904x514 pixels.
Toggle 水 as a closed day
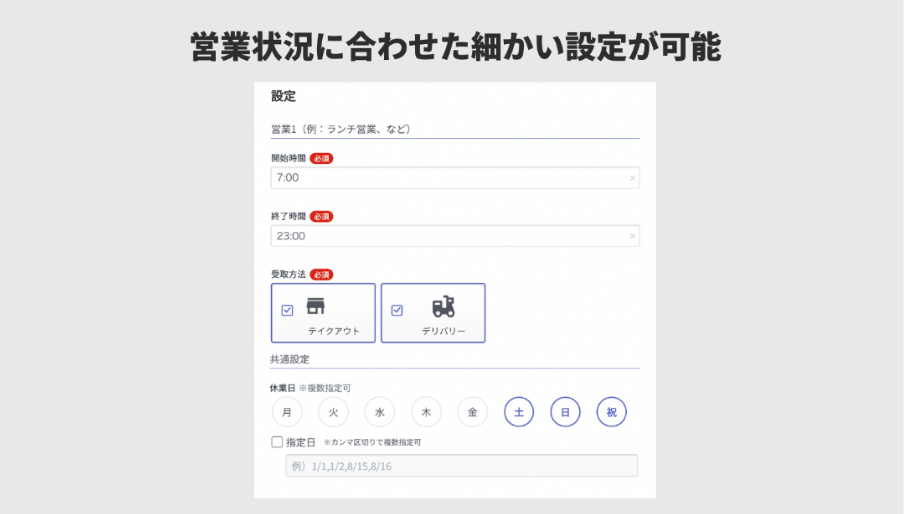point(379,412)
